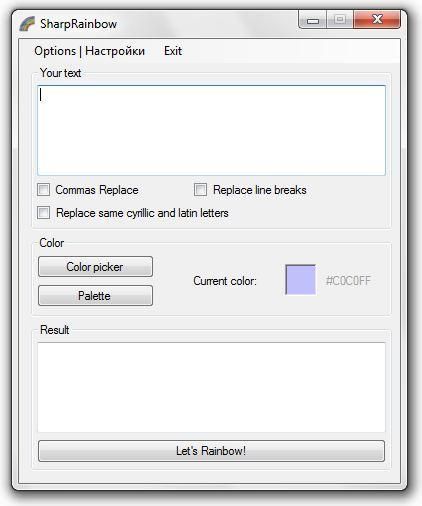Image resolution: width=422 pixels, height=506 pixels.
Task: Select the Exit menu item
Action: [x=173, y=51]
